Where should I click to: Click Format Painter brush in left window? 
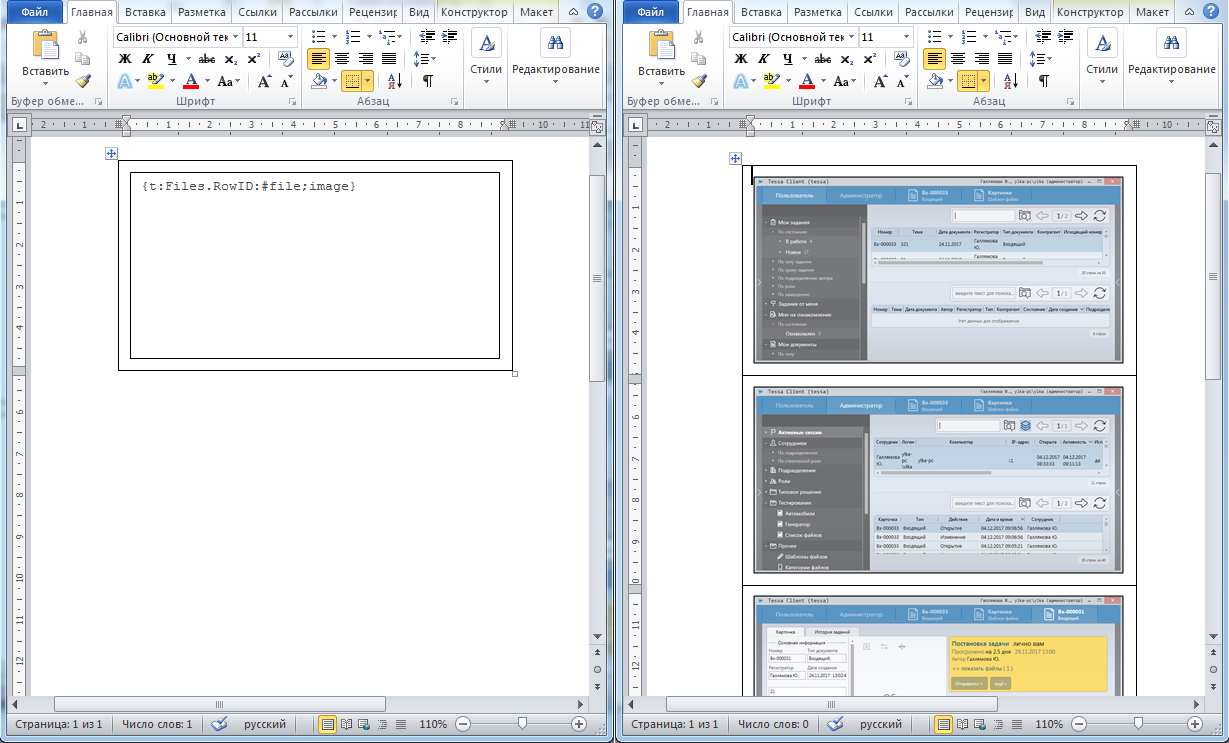pyautogui.click(x=83, y=81)
